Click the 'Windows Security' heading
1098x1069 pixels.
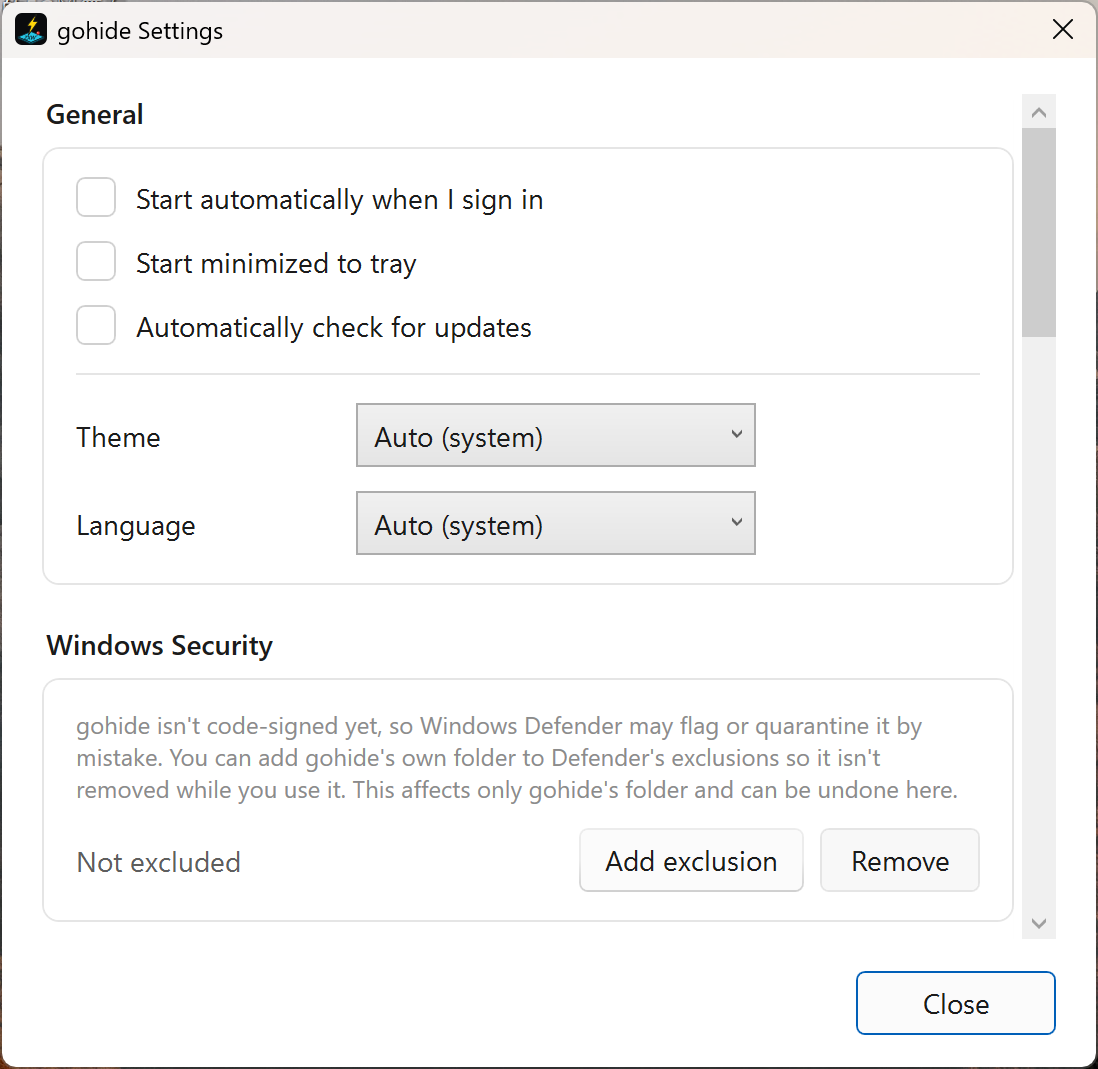160,645
